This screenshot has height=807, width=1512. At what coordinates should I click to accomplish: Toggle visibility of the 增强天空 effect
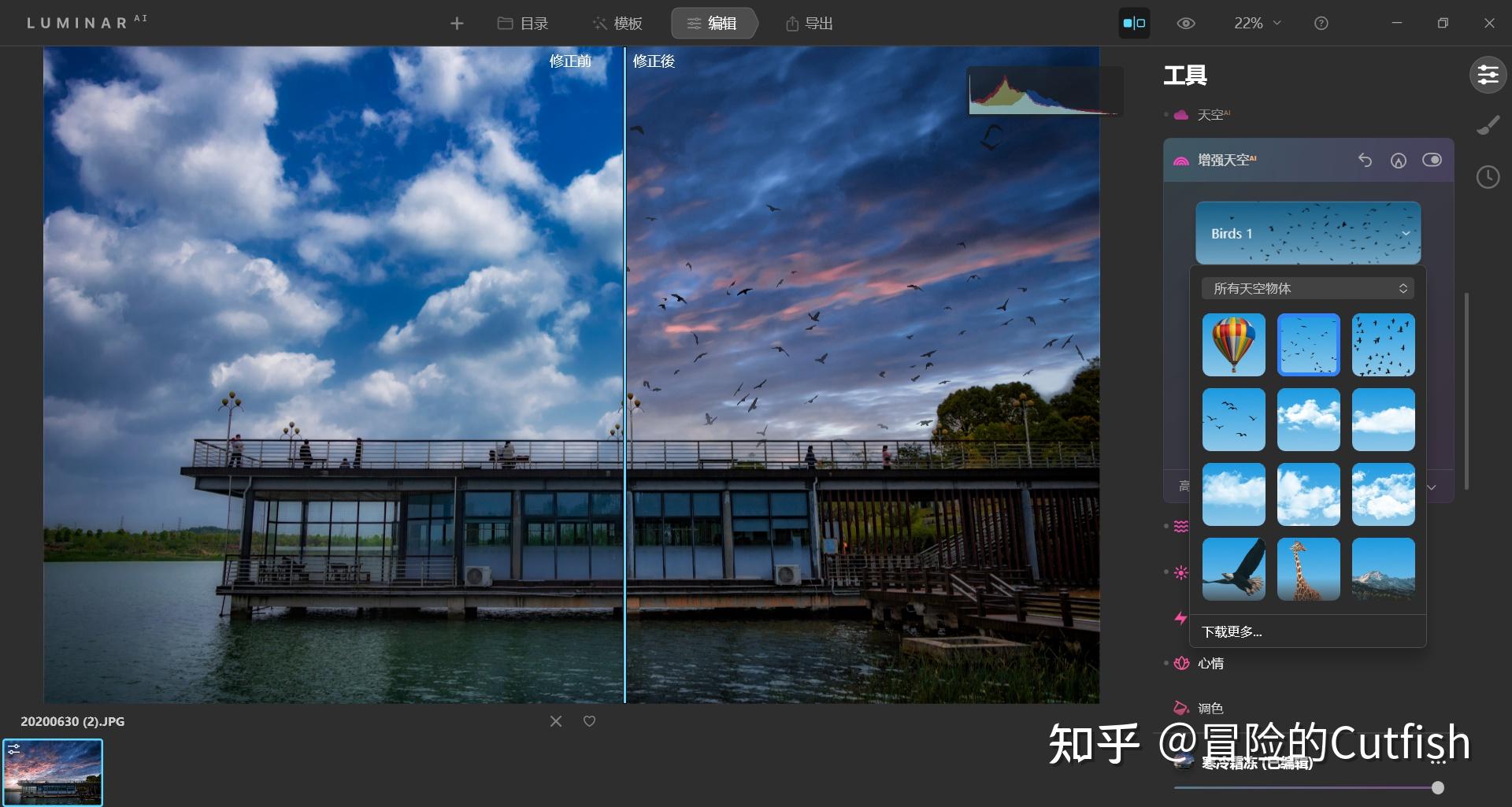1432,160
